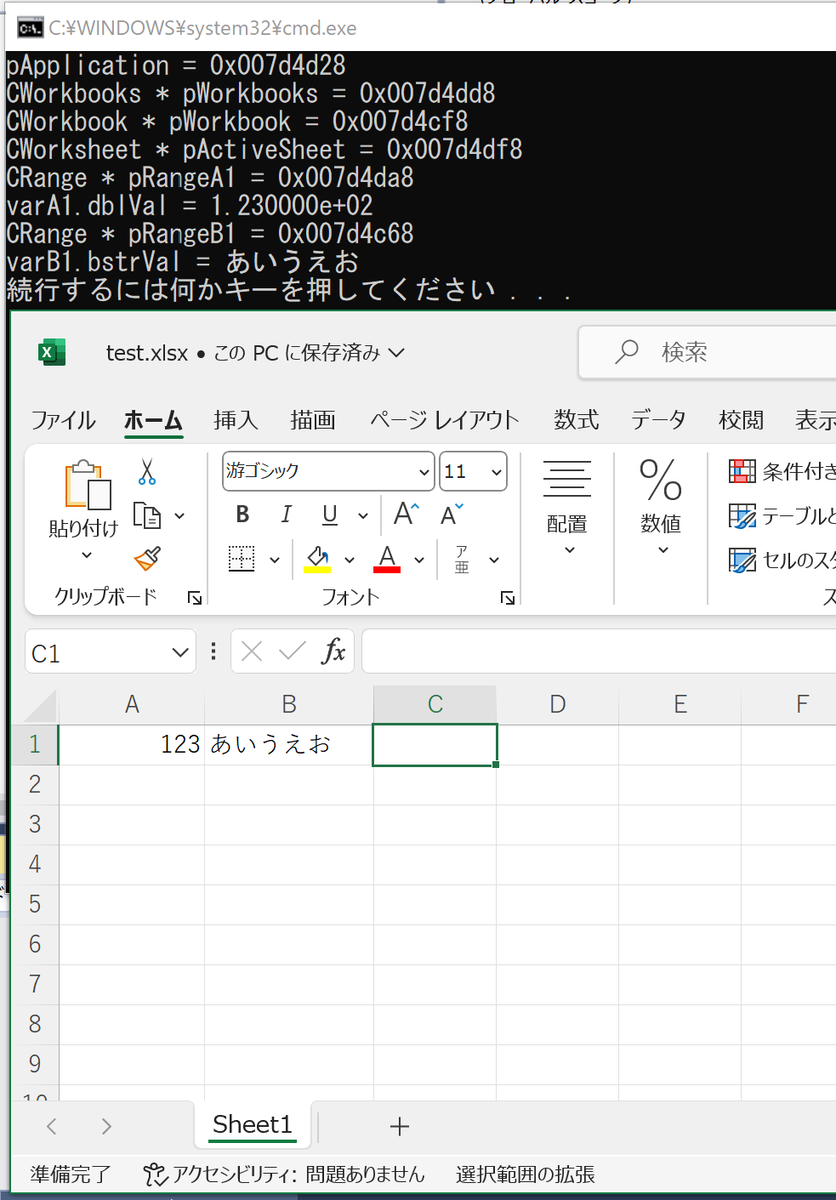Select column D header
The image size is (836, 1200).
558,704
